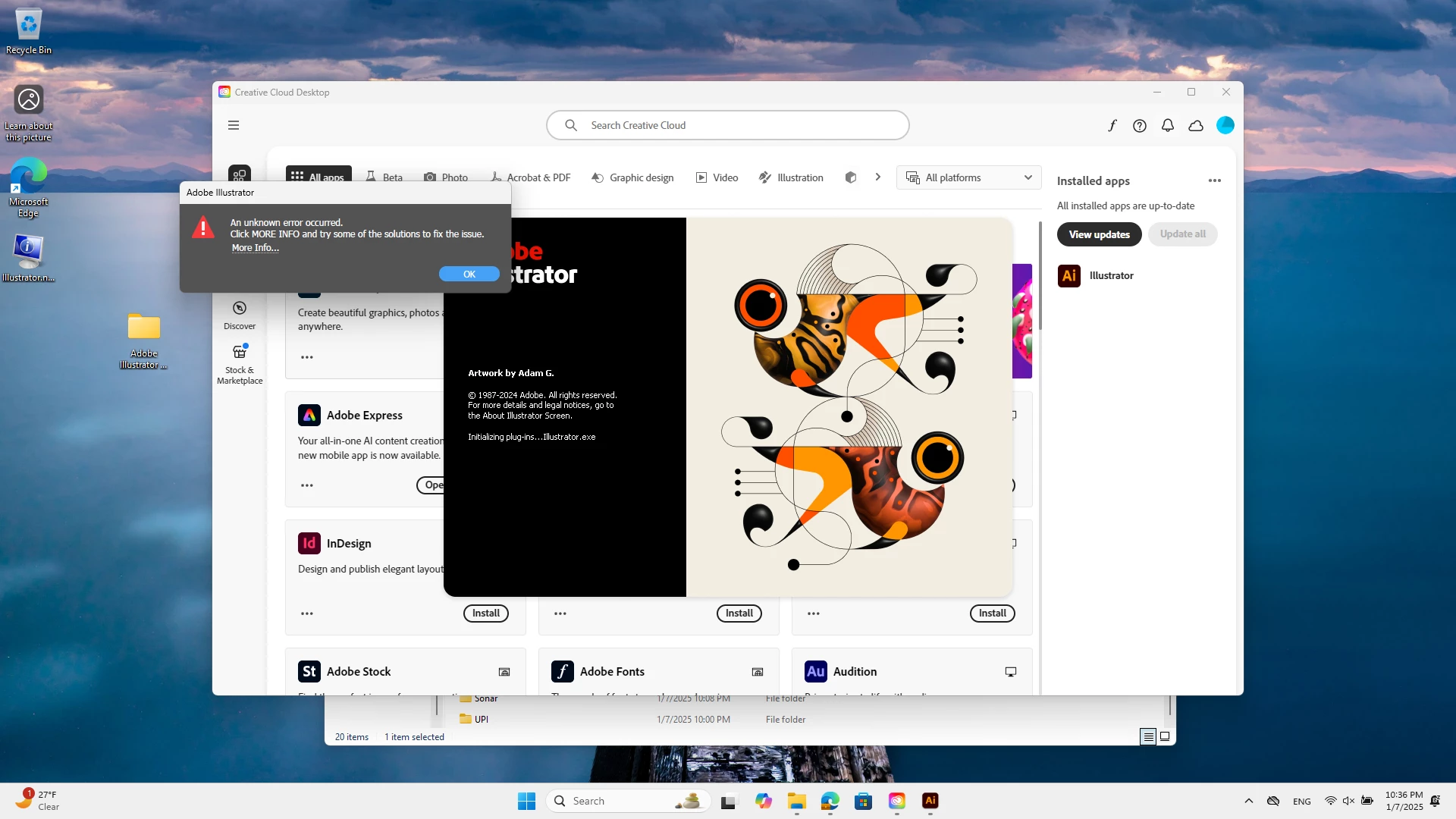Screen dimensions: 1456x819
Task: Click the View updates button
Action: pyautogui.click(x=1099, y=234)
